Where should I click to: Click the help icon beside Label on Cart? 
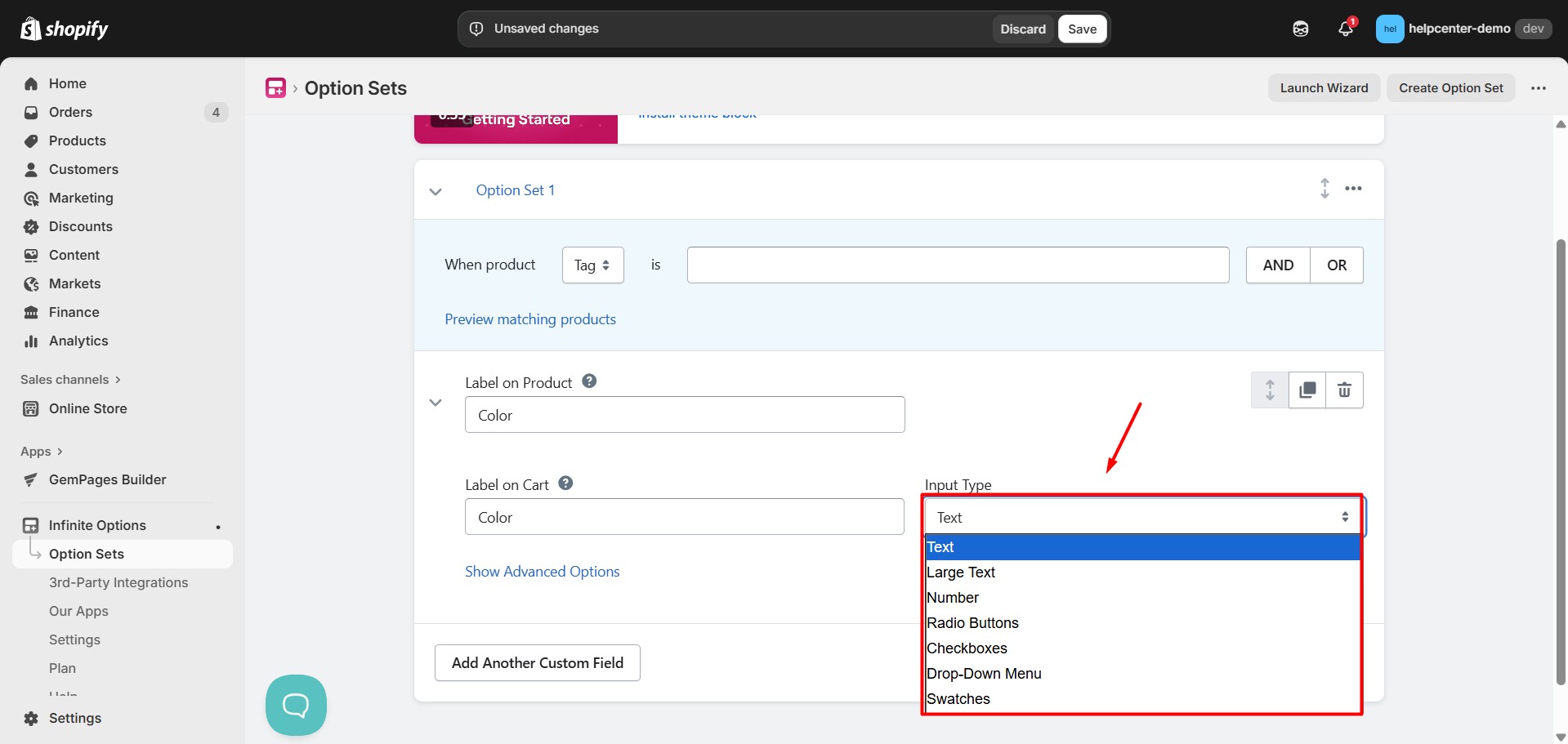tap(565, 483)
